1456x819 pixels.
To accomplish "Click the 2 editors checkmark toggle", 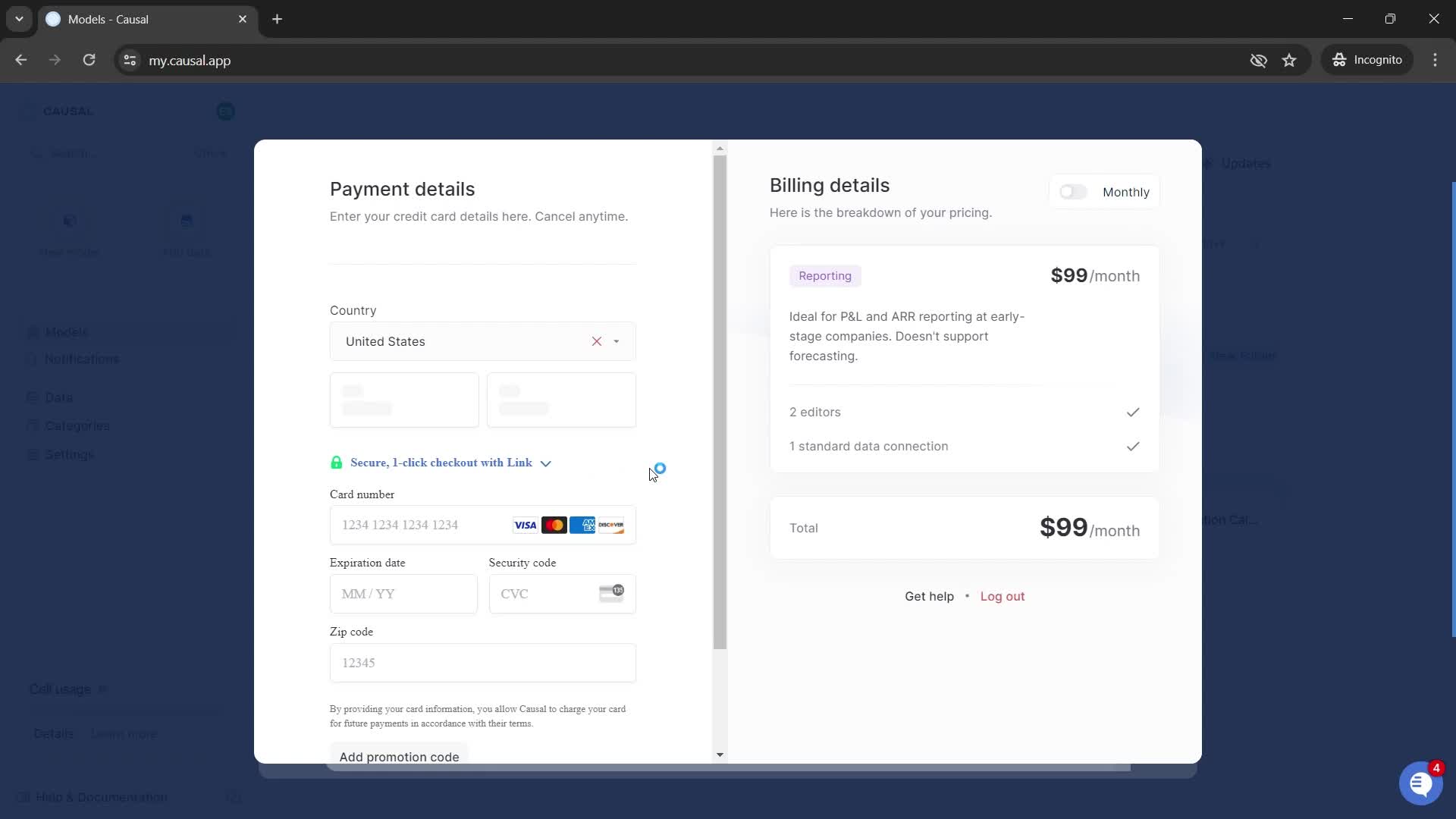I will click(1133, 412).
